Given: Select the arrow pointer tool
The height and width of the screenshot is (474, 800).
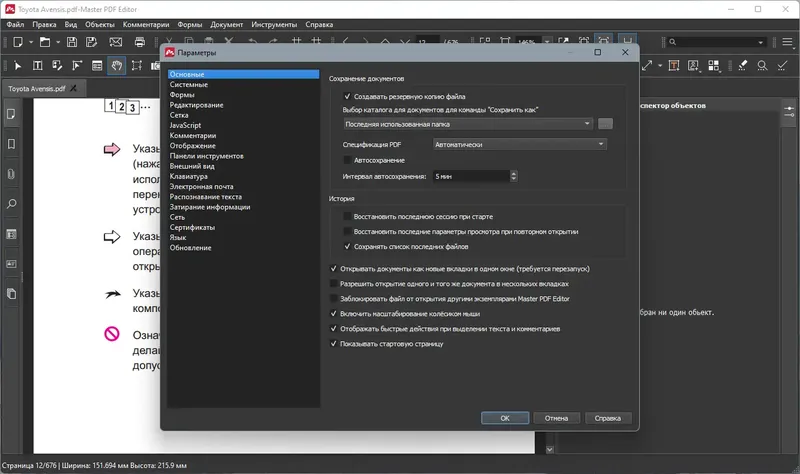Looking at the screenshot, I should 18,66.
